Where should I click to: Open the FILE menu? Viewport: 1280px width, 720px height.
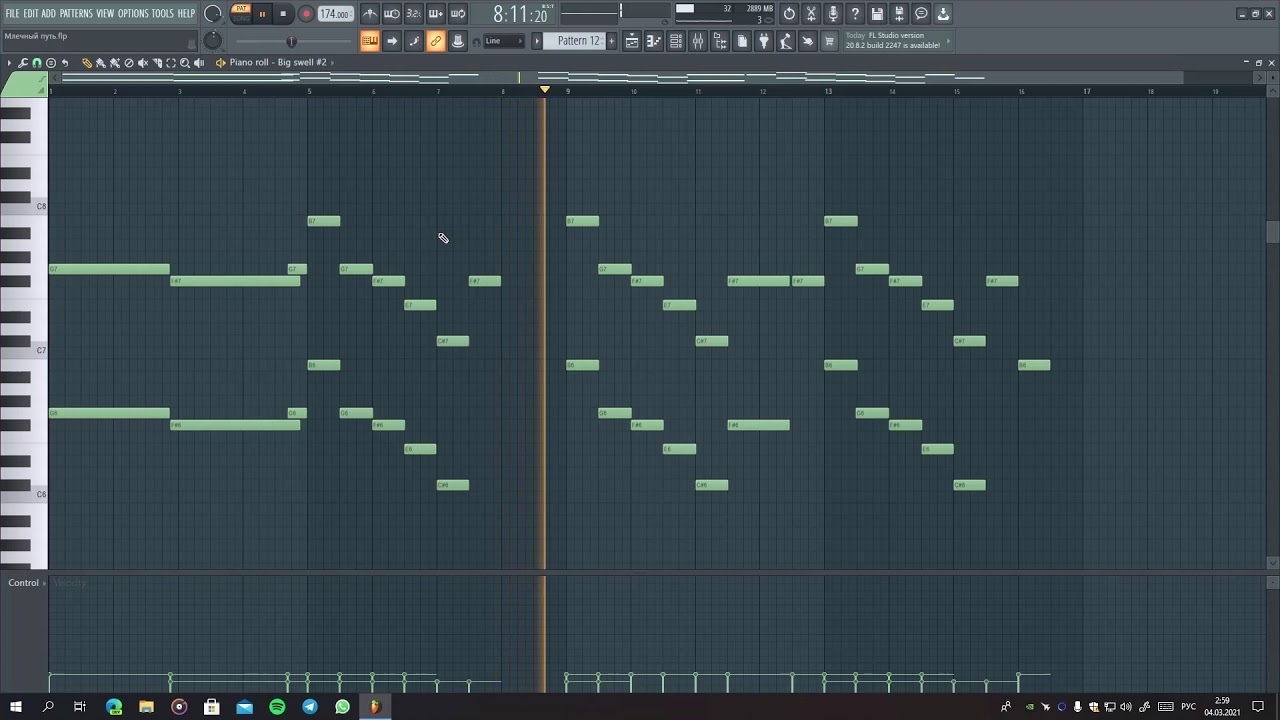12,14
